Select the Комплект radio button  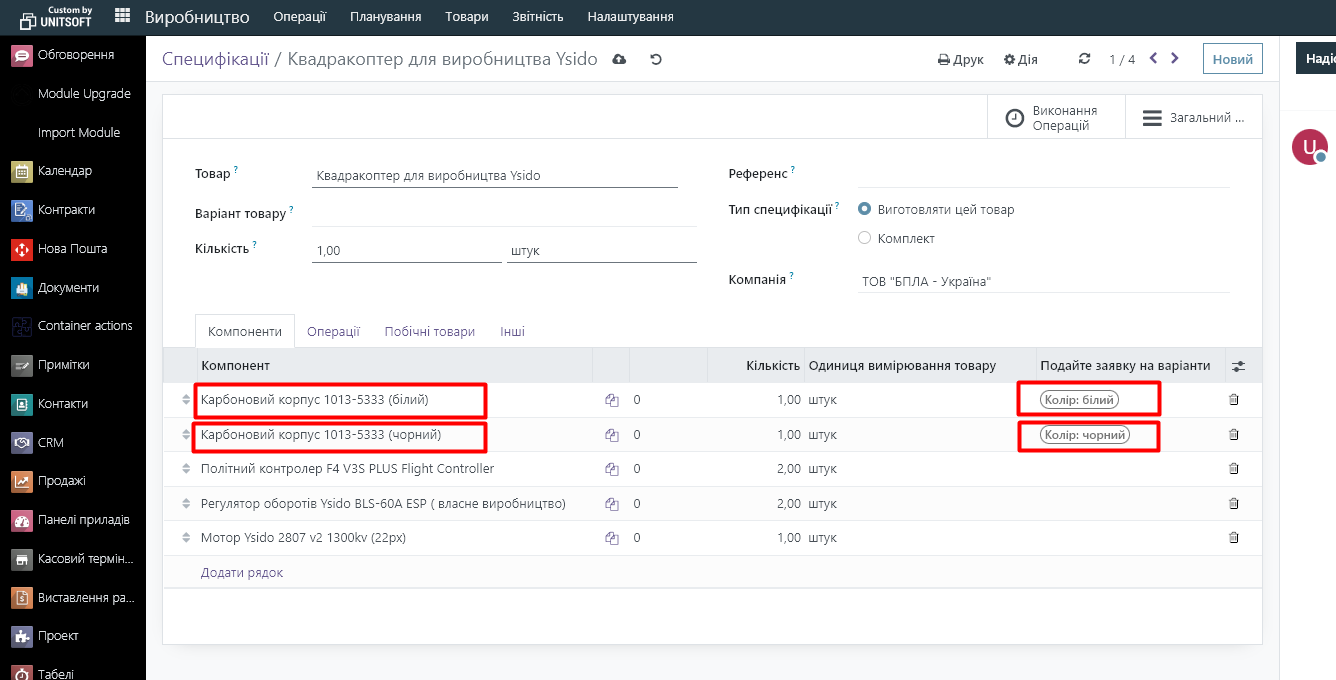(865, 239)
